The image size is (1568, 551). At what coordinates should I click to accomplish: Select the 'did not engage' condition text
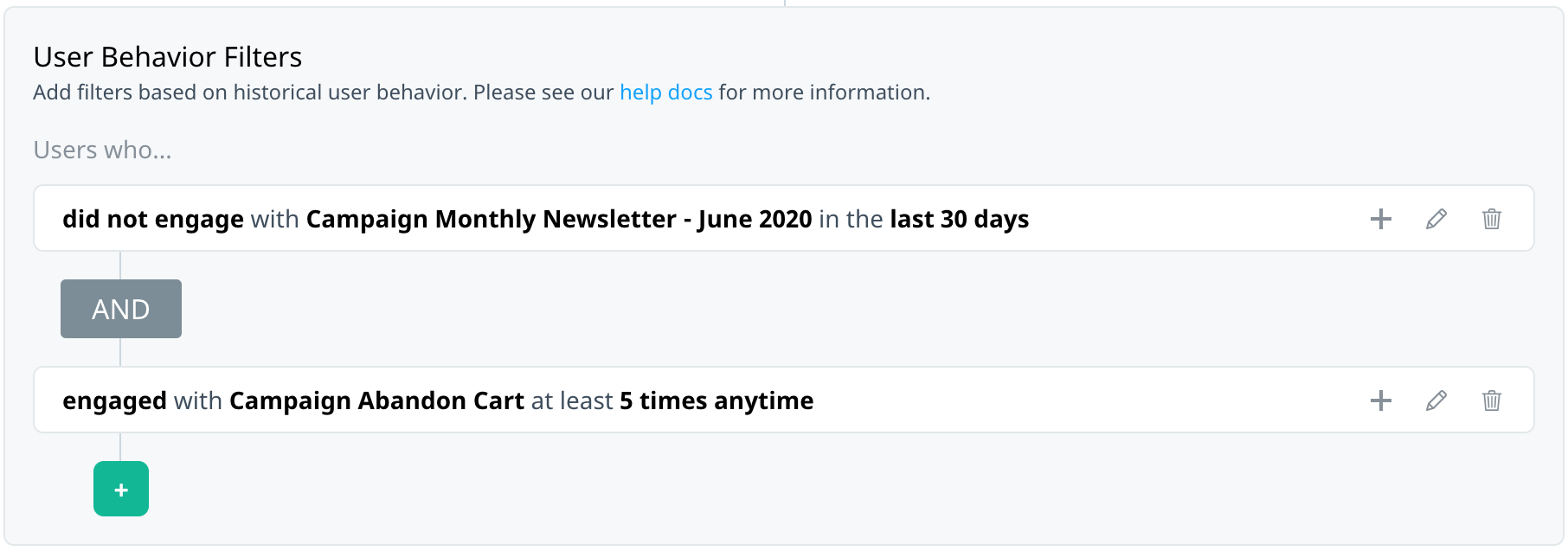153,220
